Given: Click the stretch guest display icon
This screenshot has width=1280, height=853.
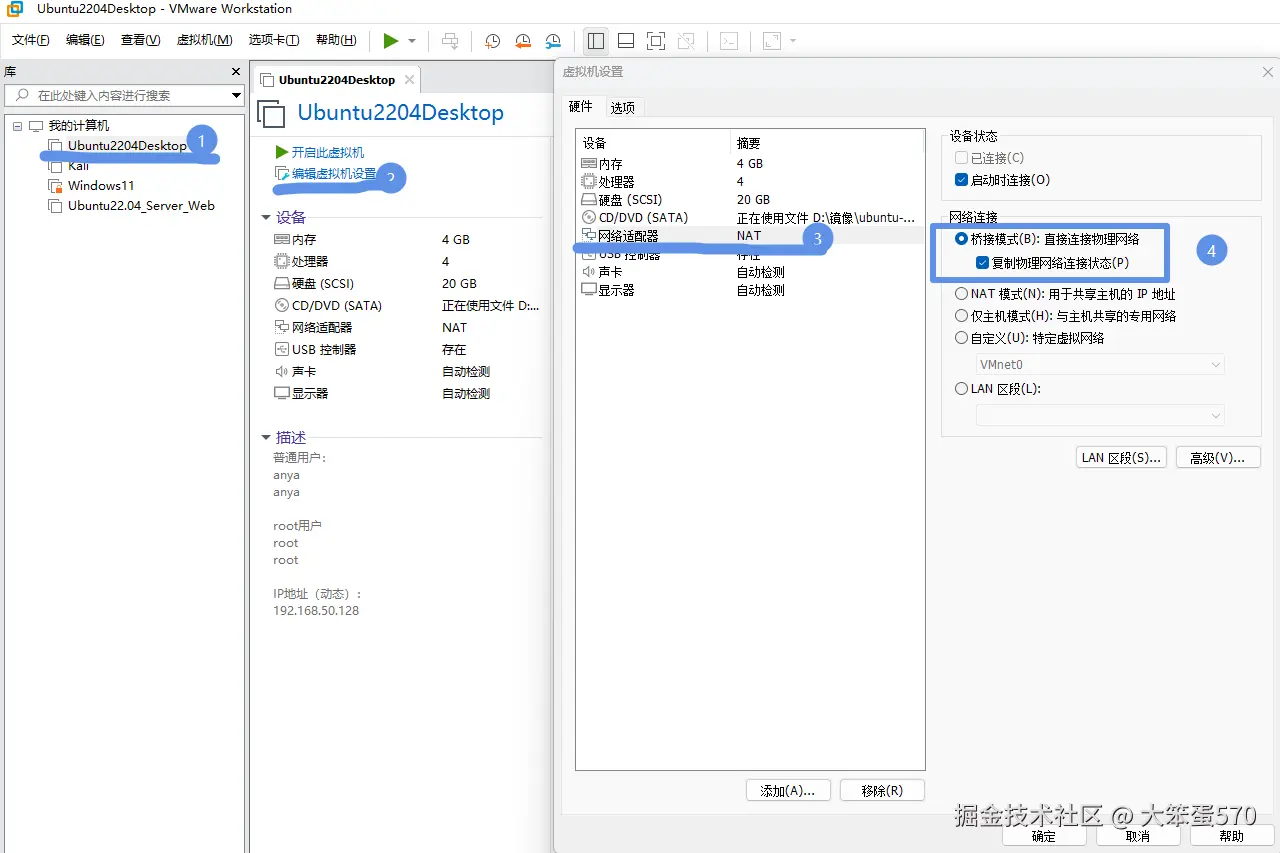Looking at the screenshot, I should [x=772, y=41].
